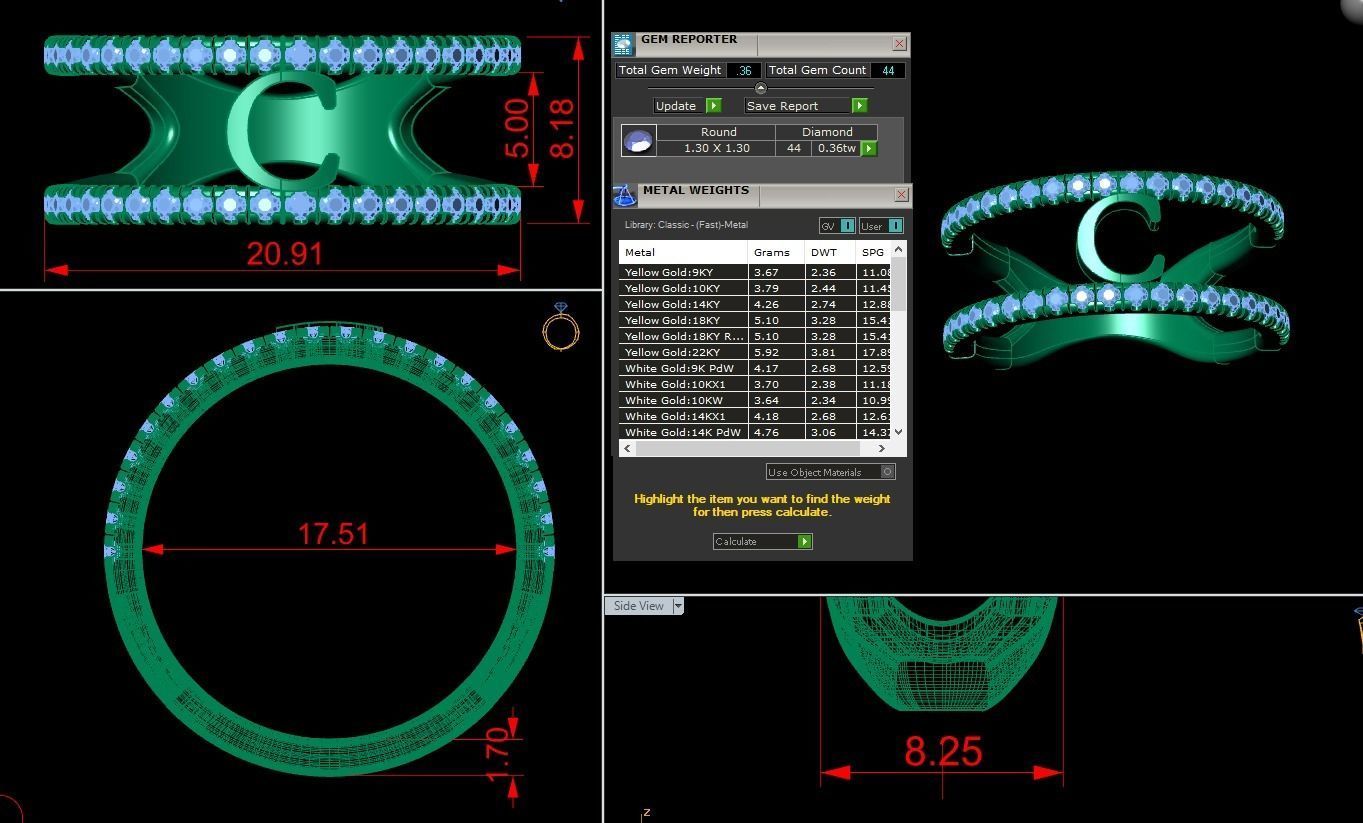Sort by the Metal column header
The image size is (1363, 823).
point(683,252)
